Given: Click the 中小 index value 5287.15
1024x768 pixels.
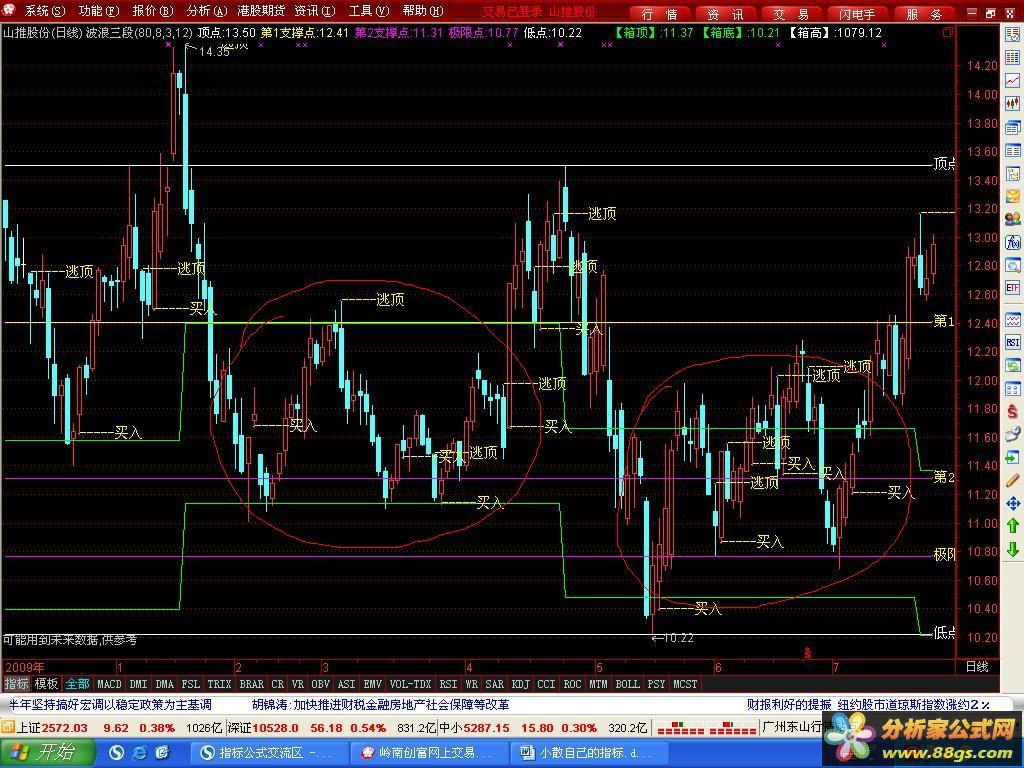Looking at the screenshot, I should point(487,728).
